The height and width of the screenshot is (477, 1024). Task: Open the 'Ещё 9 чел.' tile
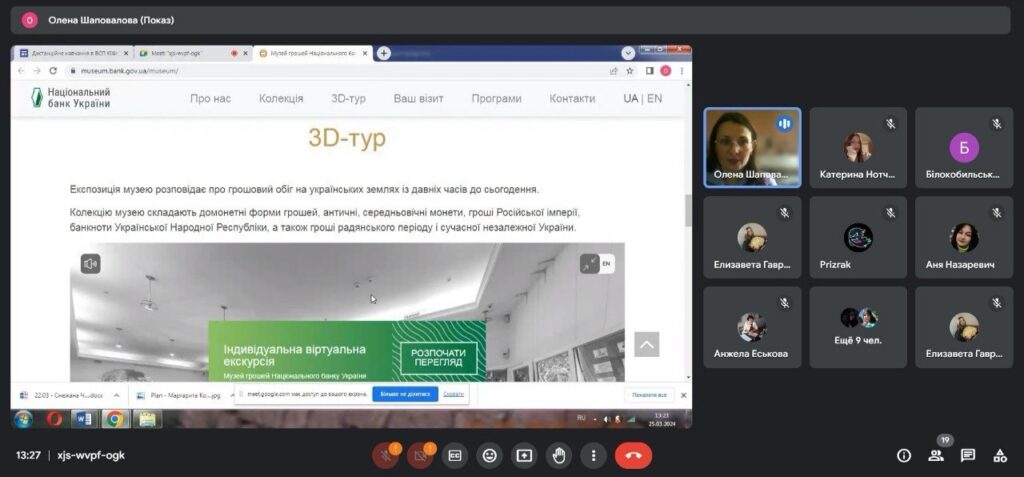[x=858, y=327]
